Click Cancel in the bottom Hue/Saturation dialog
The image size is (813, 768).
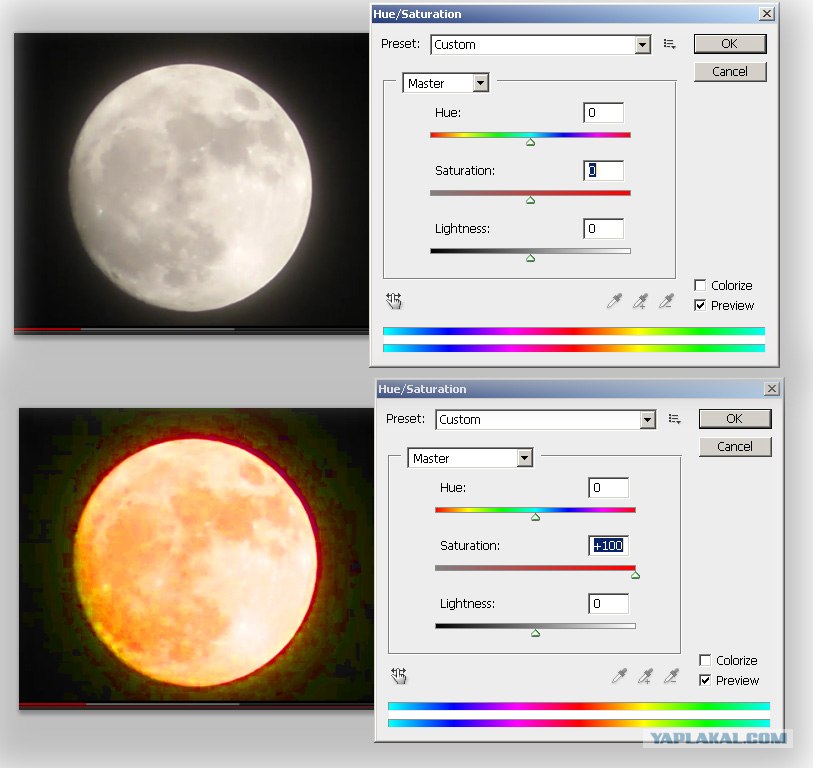click(x=735, y=446)
